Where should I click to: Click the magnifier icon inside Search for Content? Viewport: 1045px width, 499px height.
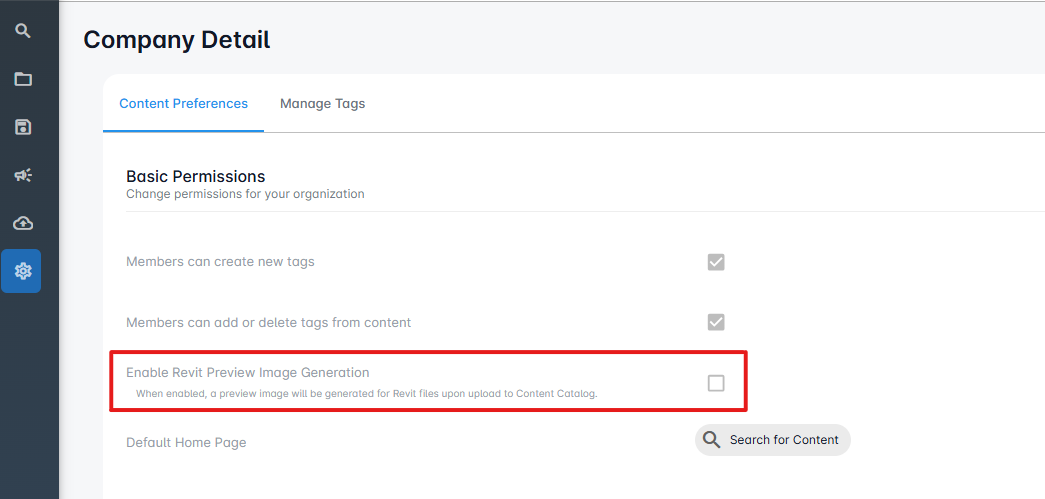(712, 440)
